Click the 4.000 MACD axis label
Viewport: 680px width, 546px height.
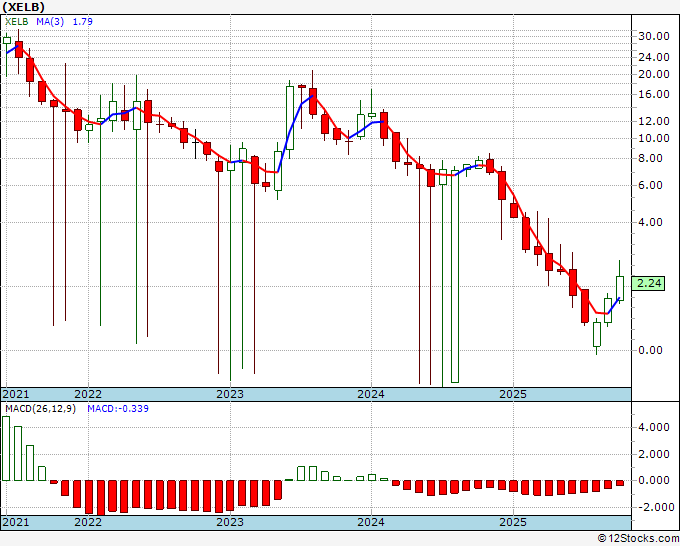coord(654,428)
